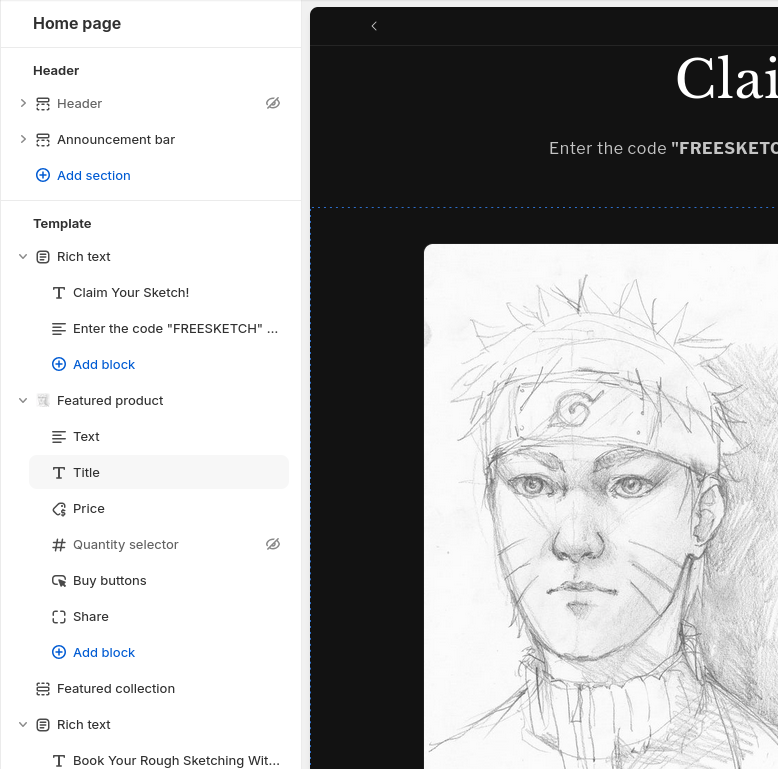Click the Featured product section icon
Viewport: 778px width, 769px height.
click(x=43, y=401)
